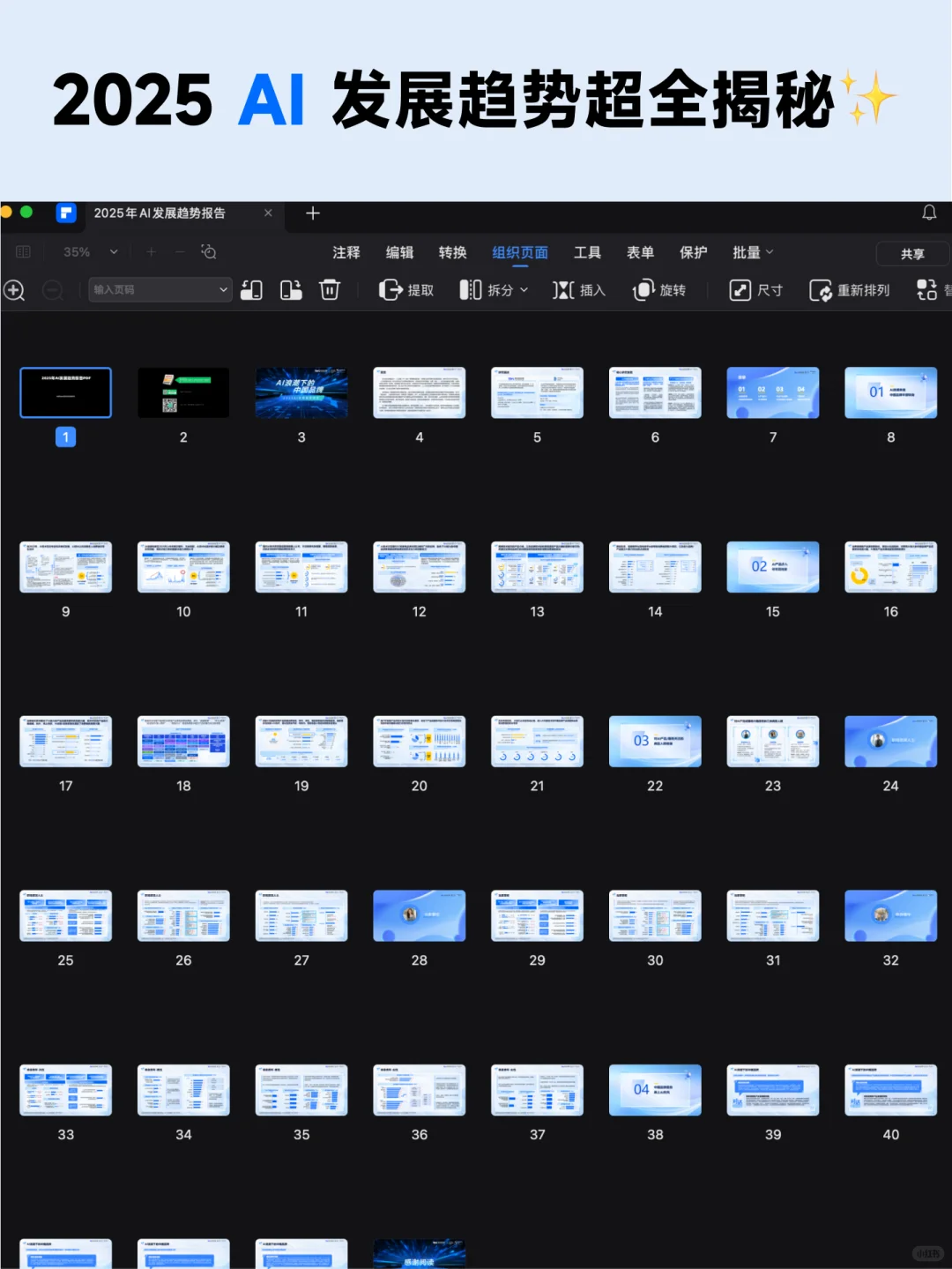The width and height of the screenshot is (952, 1269).
Task: Select page 16 thumbnail with donut chart
Action: (x=891, y=567)
